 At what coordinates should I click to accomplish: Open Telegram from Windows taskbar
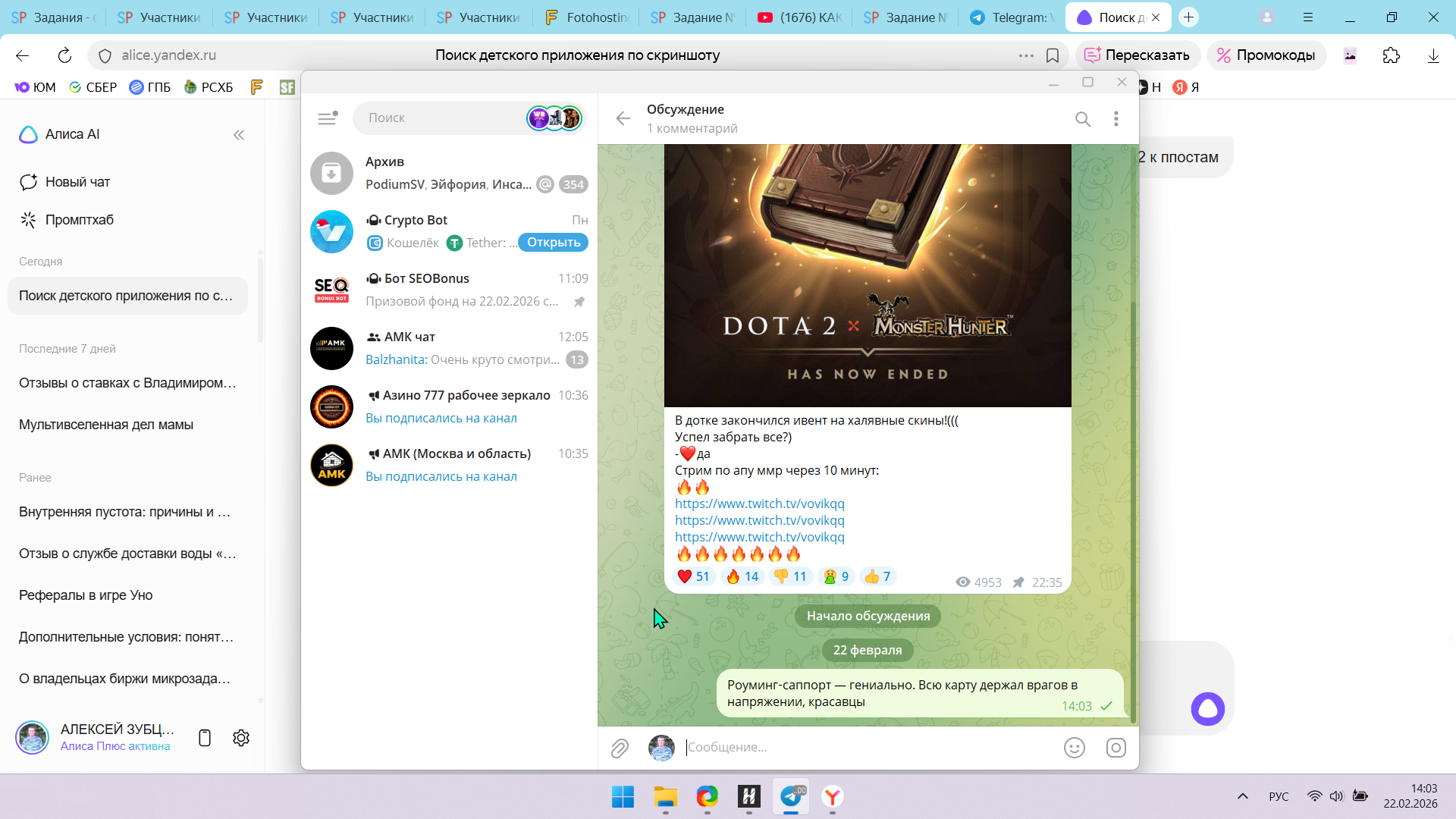[x=791, y=796]
